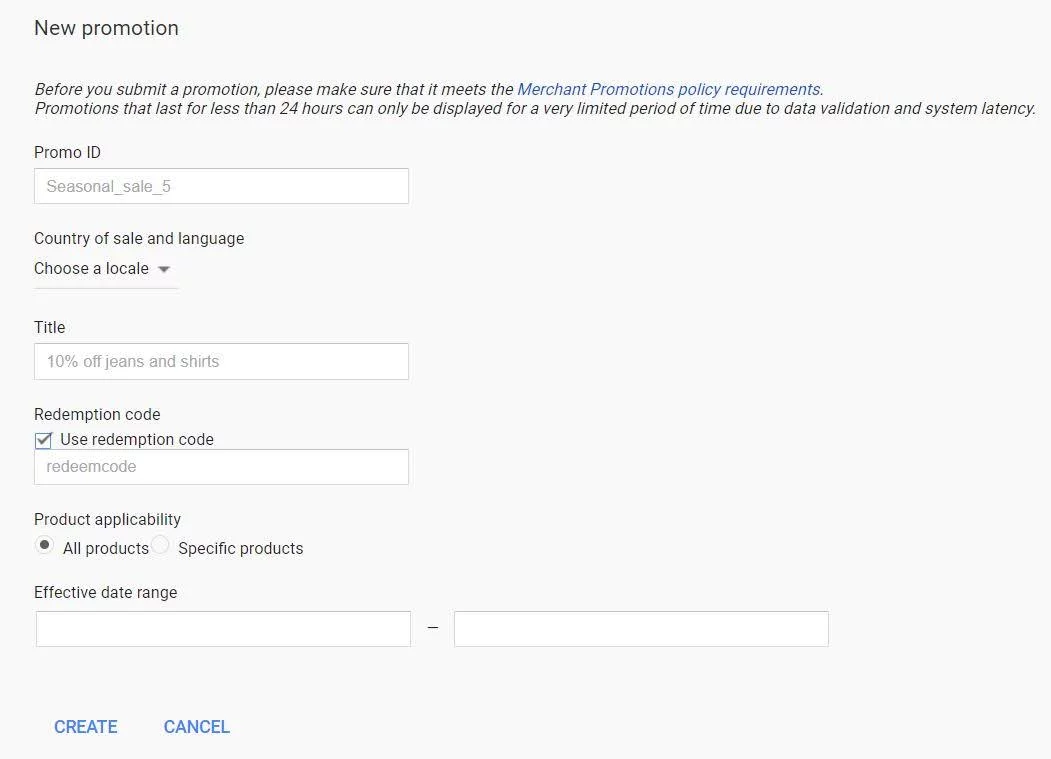Click the "Country of sale and language" label
Image resolution: width=1051 pixels, height=759 pixels.
(x=139, y=239)
